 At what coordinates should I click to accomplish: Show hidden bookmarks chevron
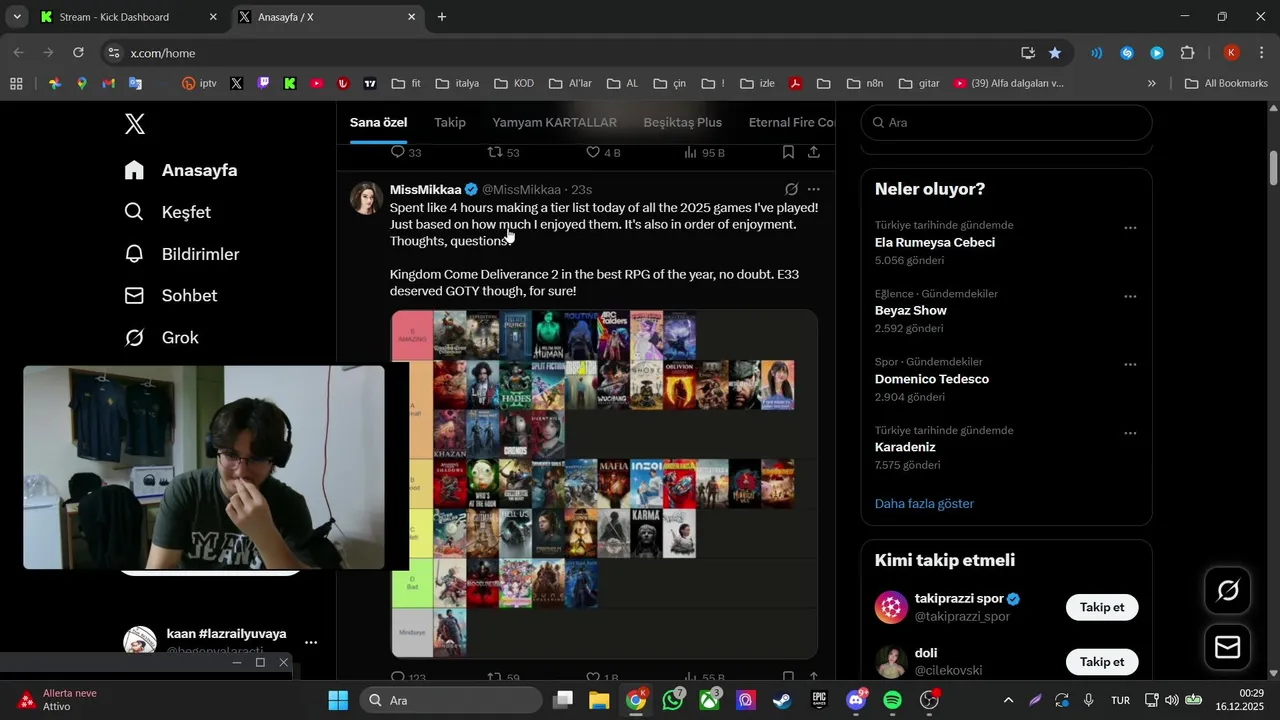(x=1151, y=83)
